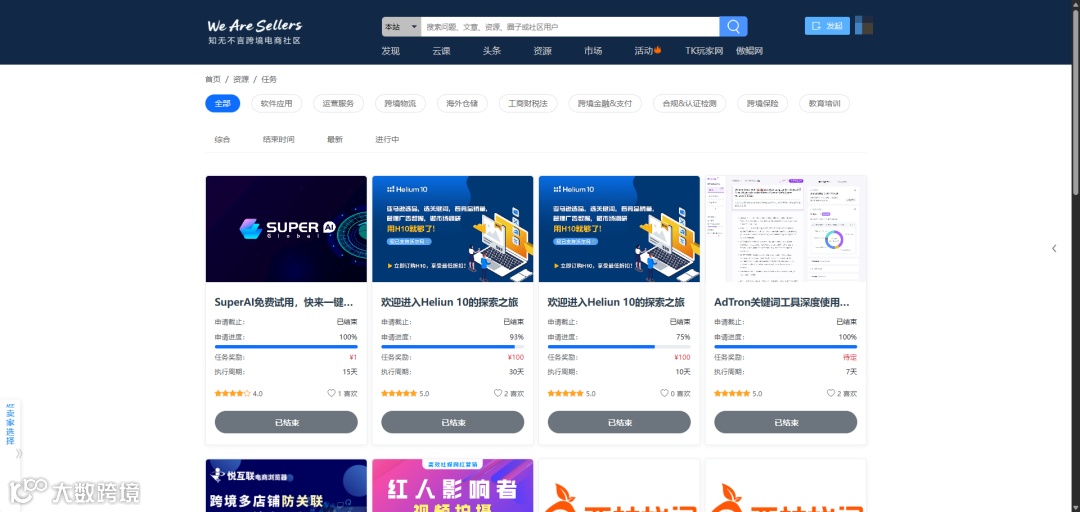Screen dimensions: 1080x512
Task: Open the 市场 navigation item
Action: pyautogui.click(x=593, y=51)
